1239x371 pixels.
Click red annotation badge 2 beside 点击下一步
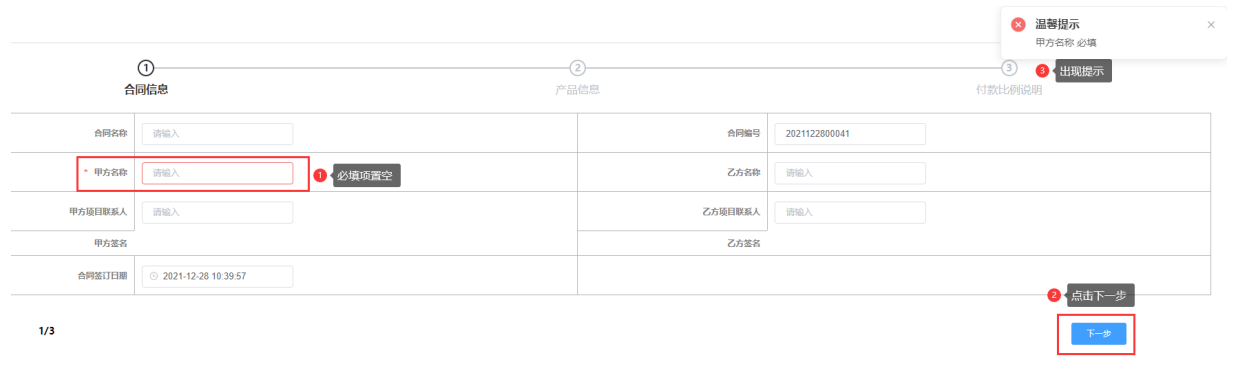[x=1053, y=295]
